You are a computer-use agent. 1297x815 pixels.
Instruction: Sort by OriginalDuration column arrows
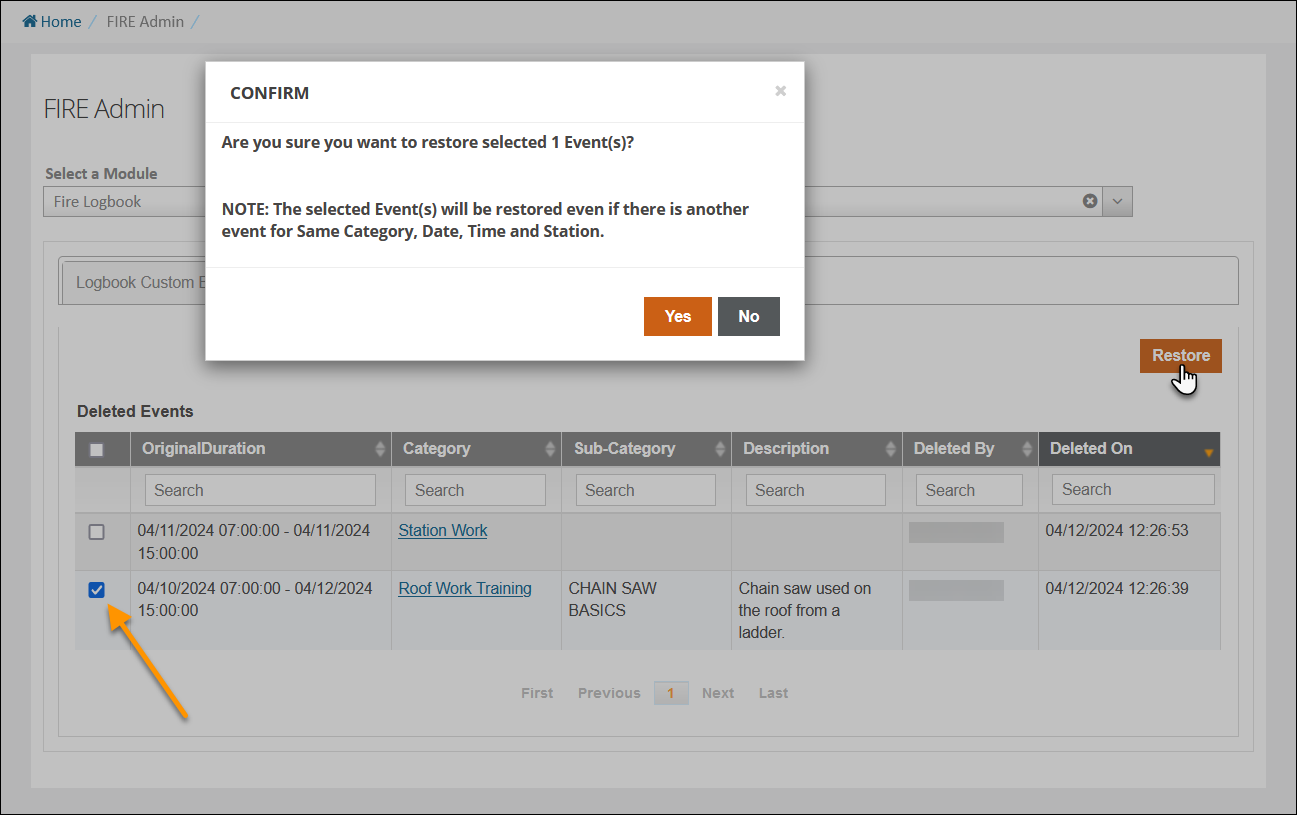[x=380, y=450]
